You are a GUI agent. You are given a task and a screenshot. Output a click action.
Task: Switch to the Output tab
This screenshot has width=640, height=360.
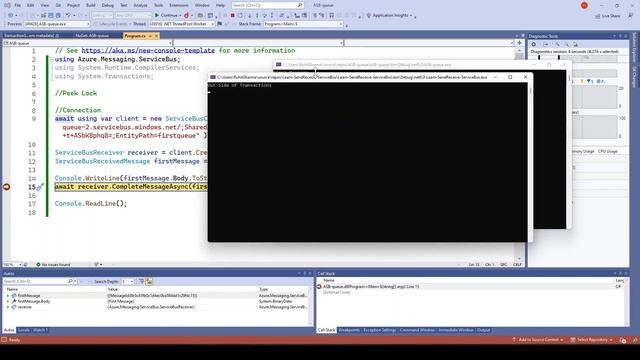click(483, 330)
